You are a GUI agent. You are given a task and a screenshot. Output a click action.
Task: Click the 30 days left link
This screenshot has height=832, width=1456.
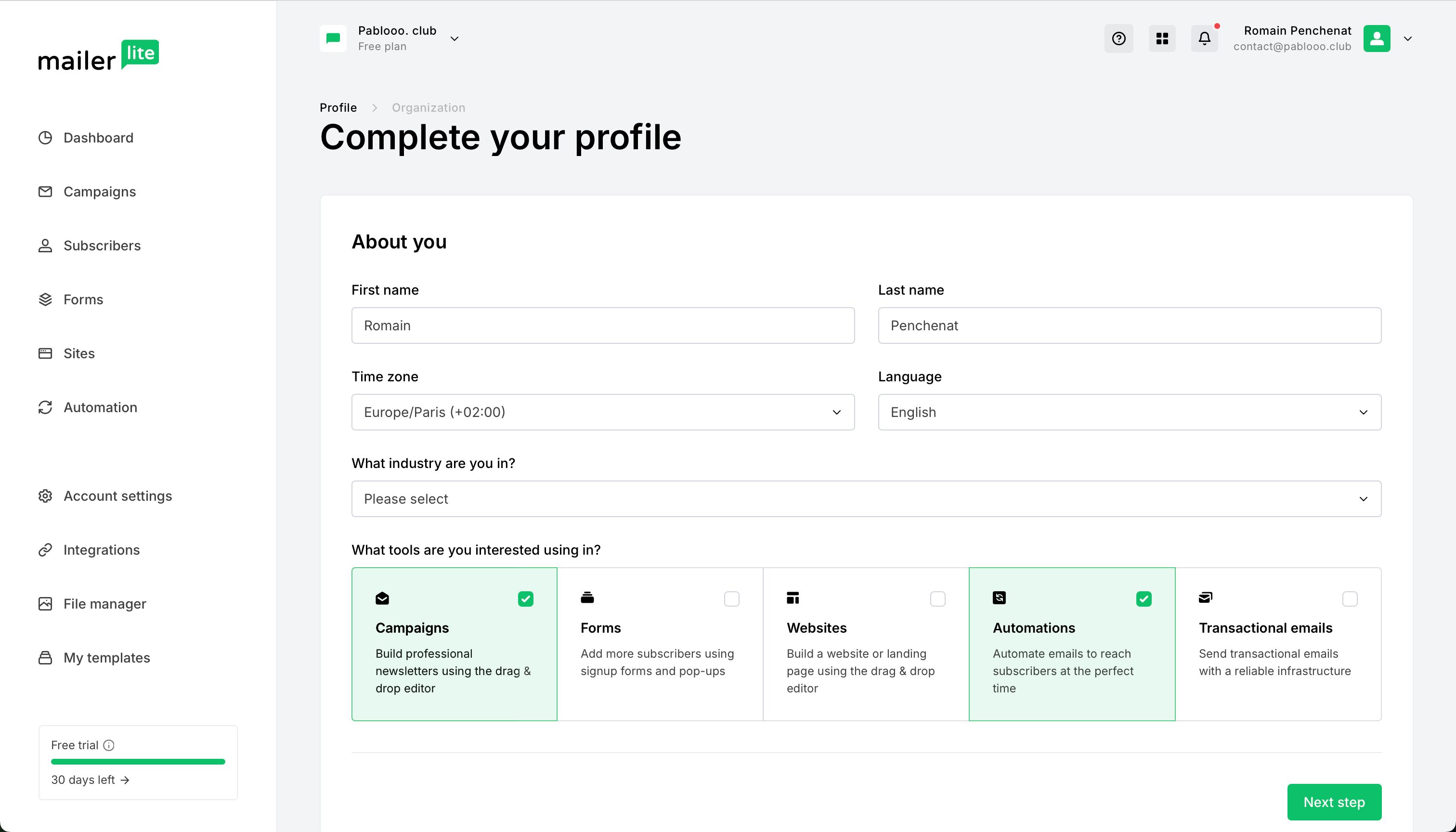90,780
